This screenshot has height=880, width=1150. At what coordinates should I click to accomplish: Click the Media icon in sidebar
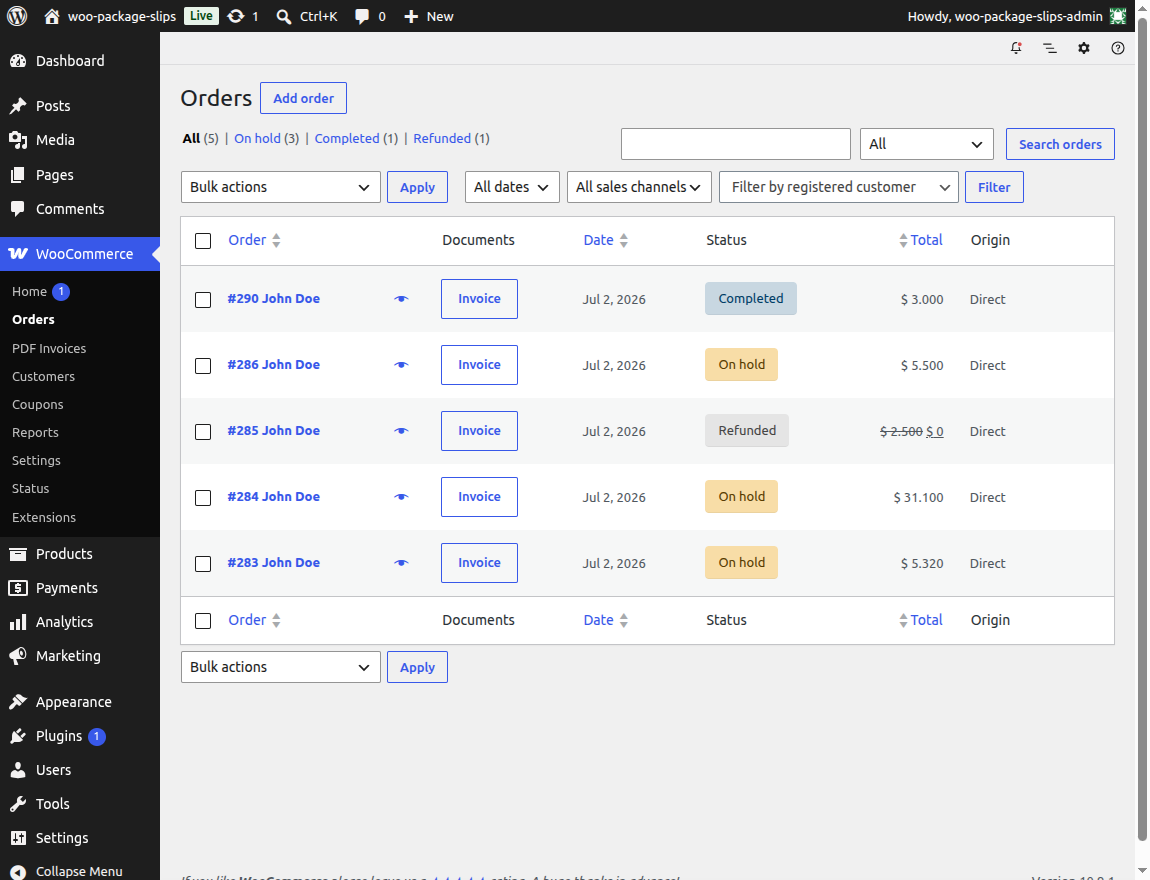[18, 140]
